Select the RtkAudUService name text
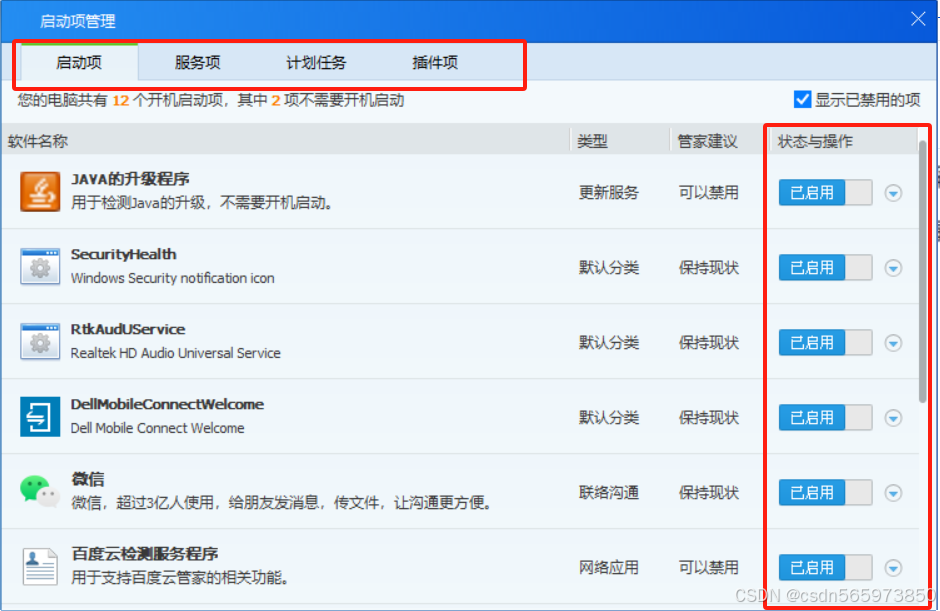The image size is (940, 611). click(128, 329)
